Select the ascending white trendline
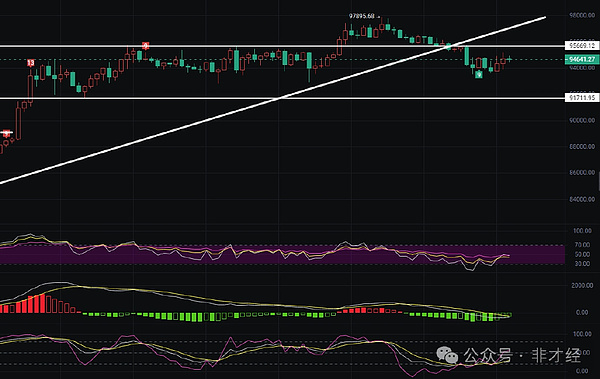600x379 pixels. click(272, 100)
